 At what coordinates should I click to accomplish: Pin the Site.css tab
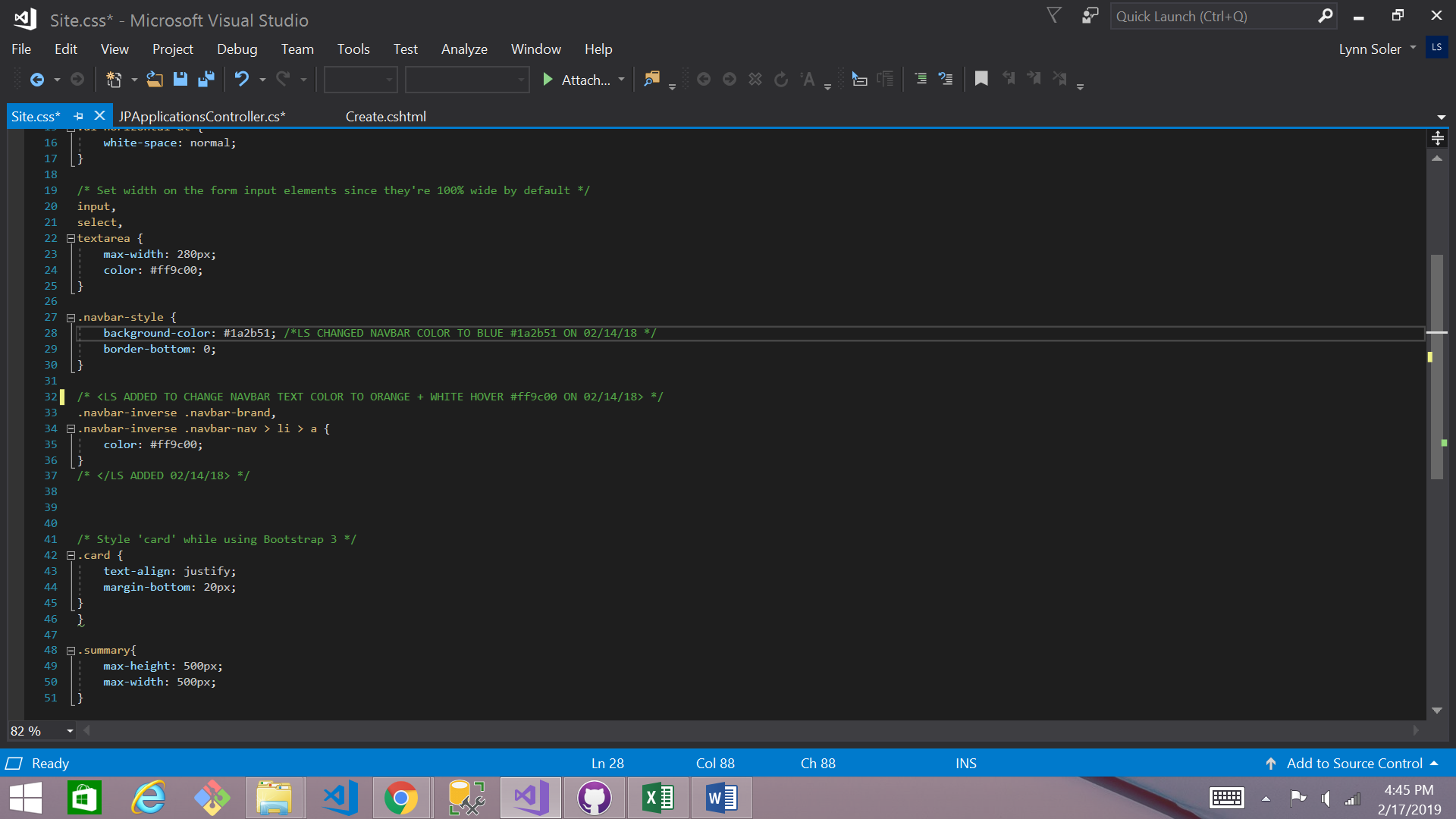pyautogui.click(x=78, y=116)
